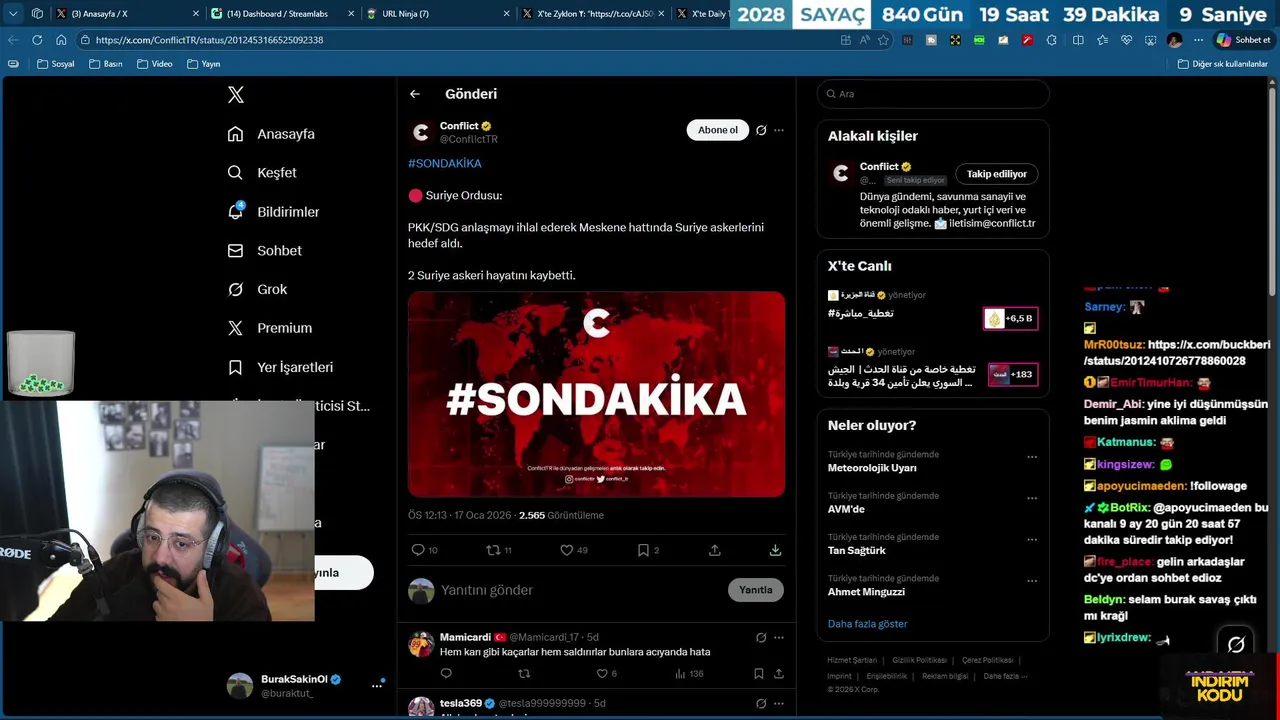Click the Yanıtla reply button

pyautogui.click(x=755, y=590)
